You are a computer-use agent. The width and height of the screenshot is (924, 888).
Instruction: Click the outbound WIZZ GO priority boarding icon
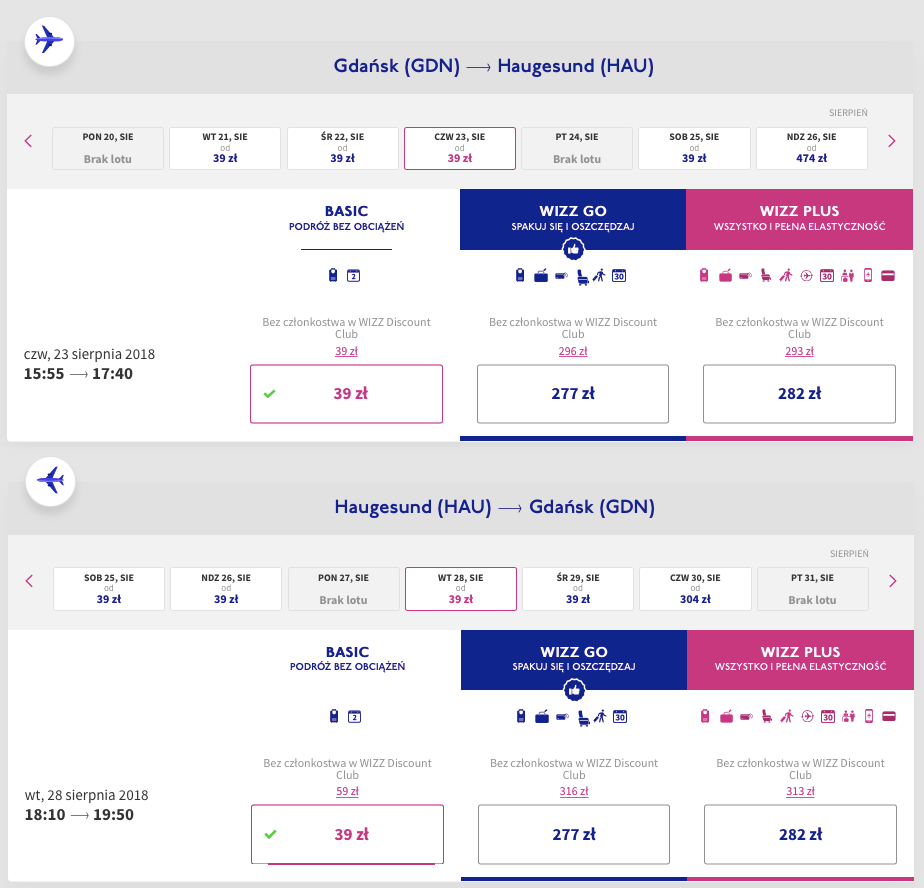pos(599,275)
